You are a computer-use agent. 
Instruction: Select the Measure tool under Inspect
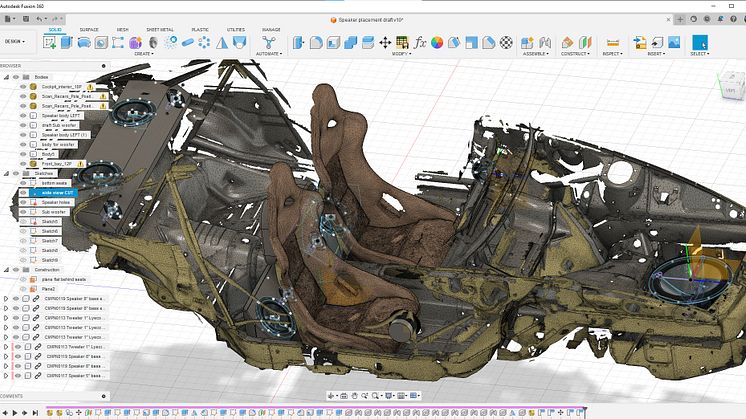(613, 42)
